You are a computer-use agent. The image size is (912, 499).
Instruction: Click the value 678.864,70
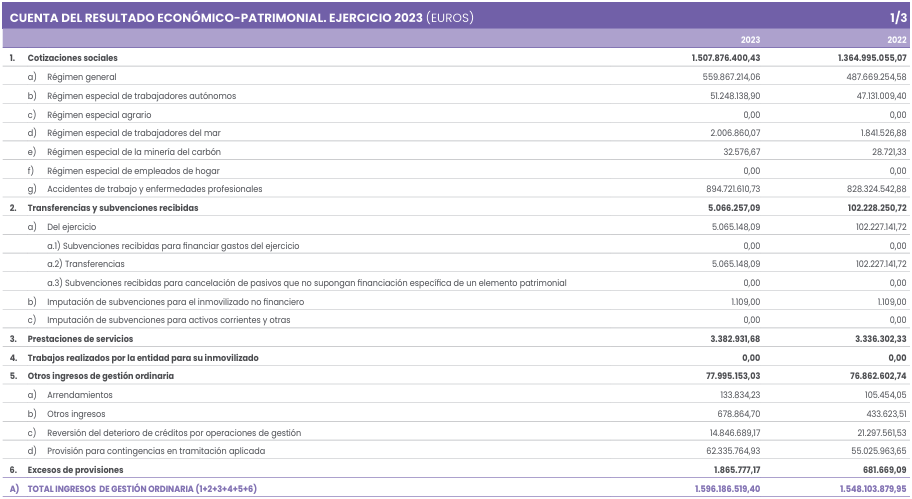[x=739, y=414]
